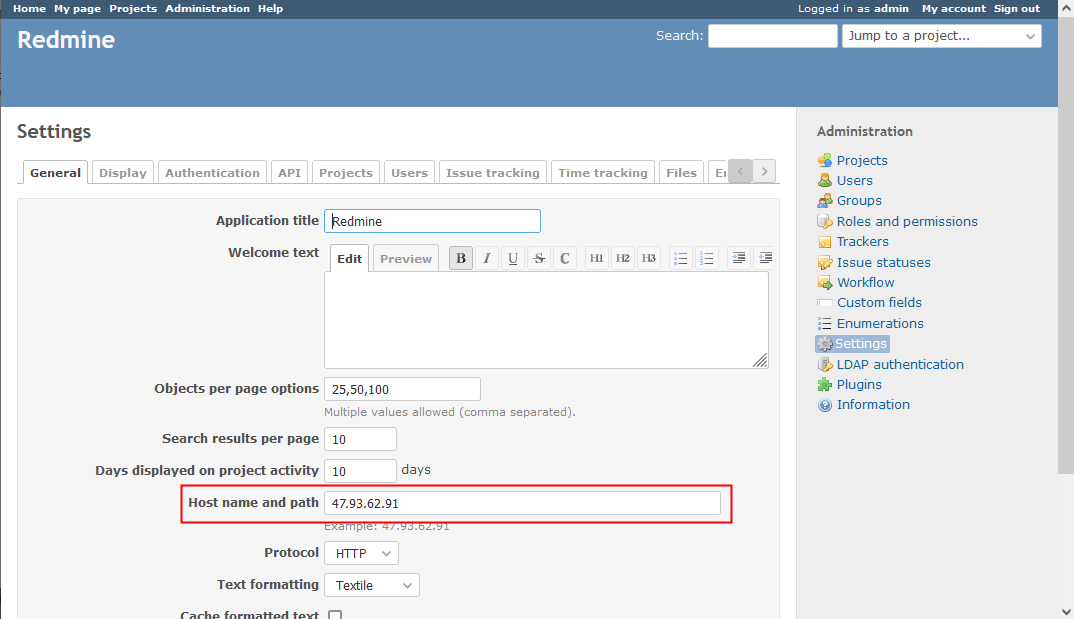The height and width of the screenshot is (619, 1074).
Task: Open the Issue tracking settings tab
Action: tap(493, 173)
